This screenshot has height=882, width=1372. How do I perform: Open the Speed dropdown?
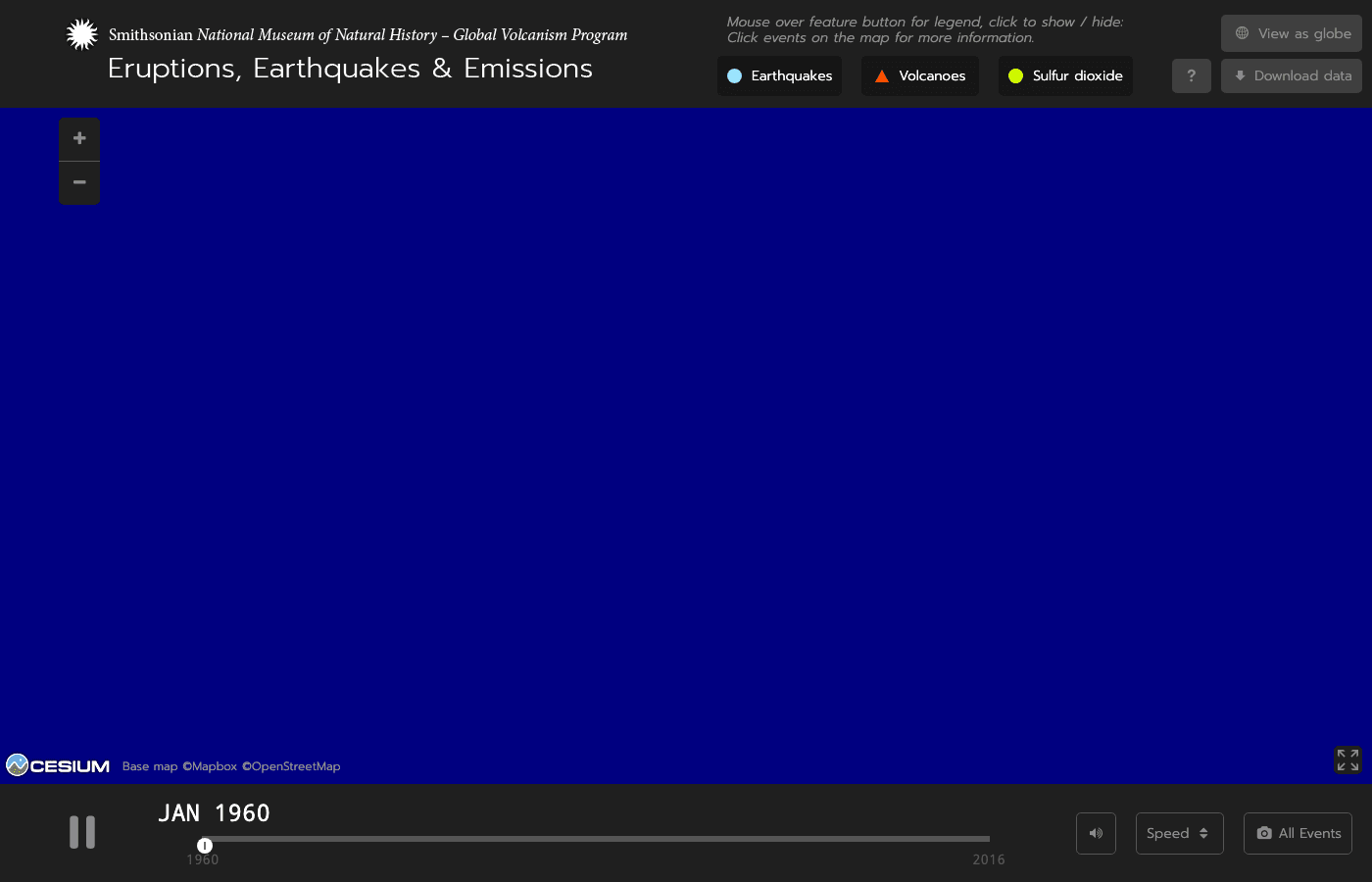[1179, 833]
